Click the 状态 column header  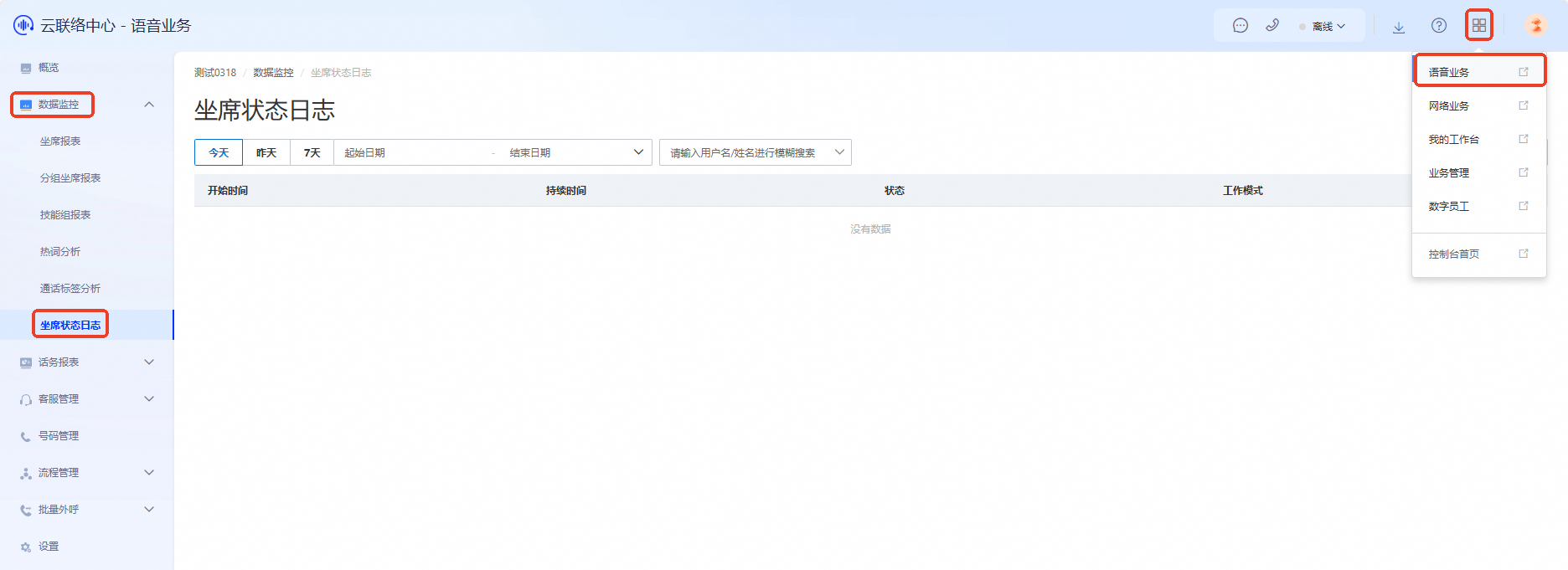895,191
